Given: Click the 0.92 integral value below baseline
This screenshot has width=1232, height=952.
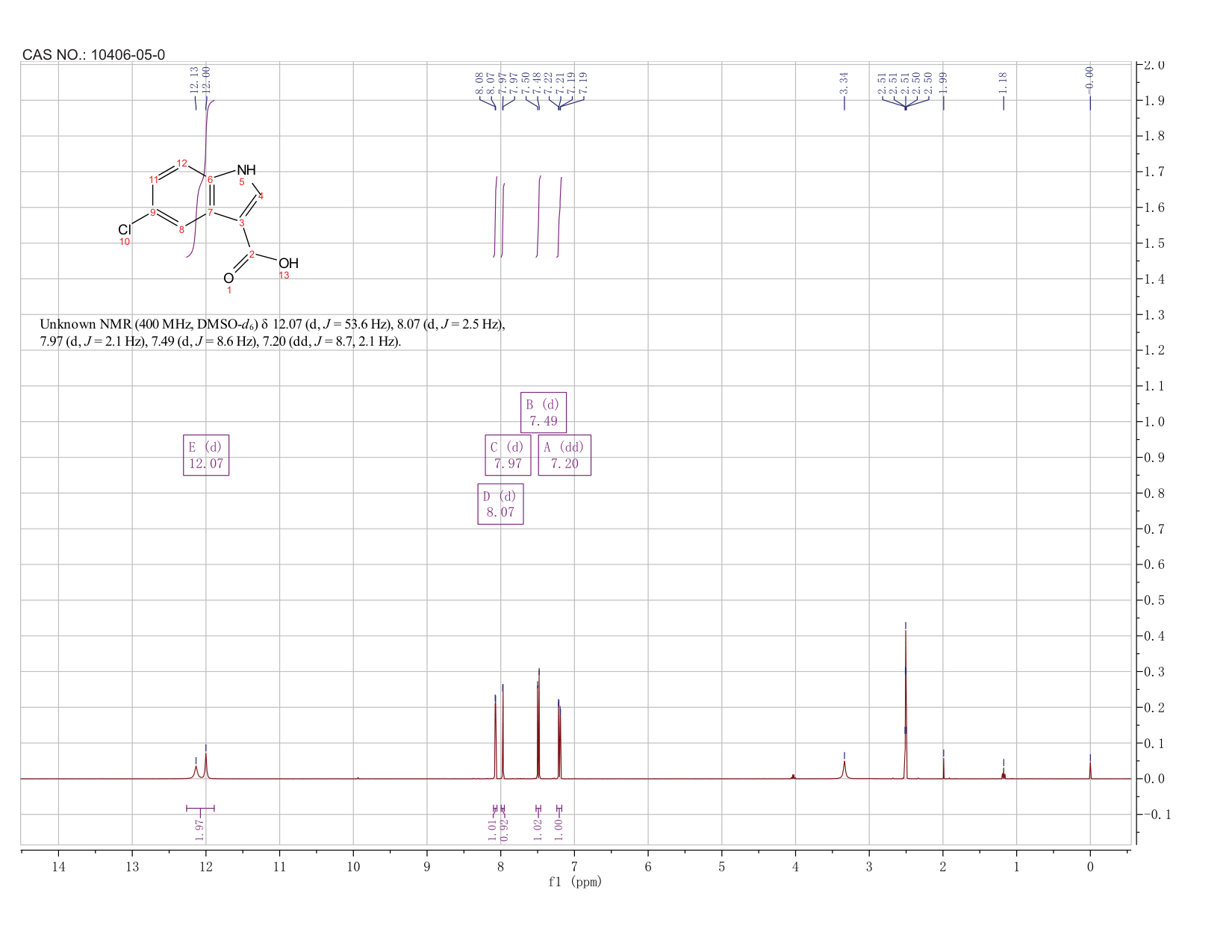Looking at the screenshot, I should (504, 829).
